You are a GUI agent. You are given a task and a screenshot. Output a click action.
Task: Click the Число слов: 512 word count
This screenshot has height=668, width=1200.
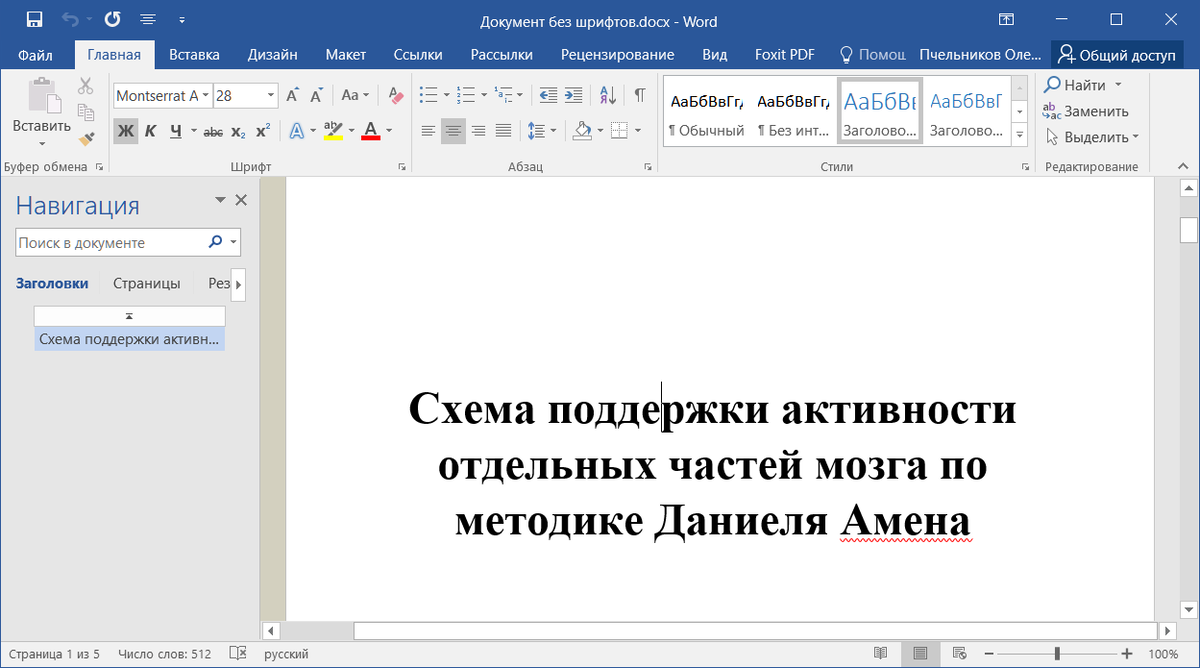(x=165, y=654)
